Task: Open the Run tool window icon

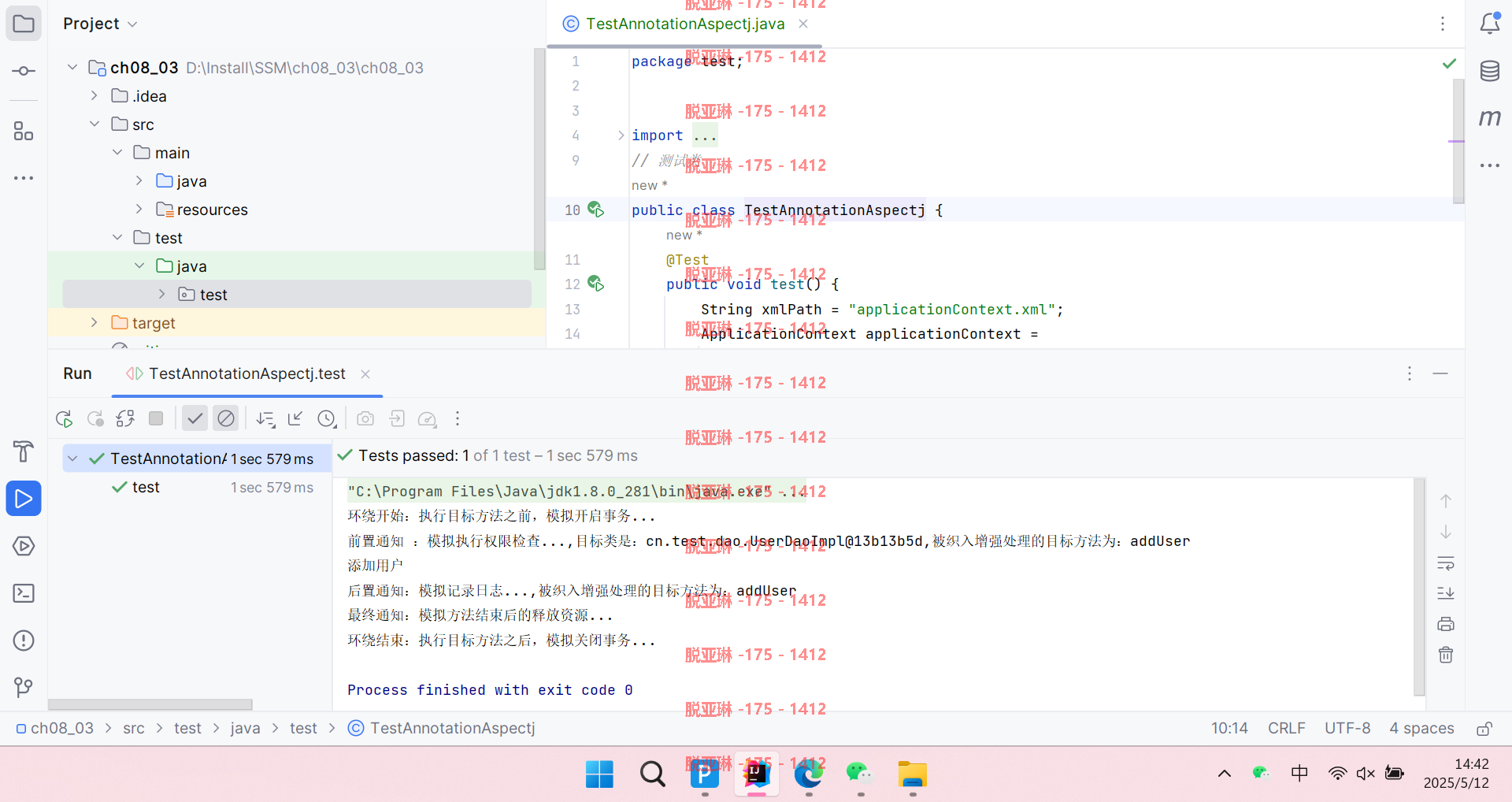Action: (24, 499)
